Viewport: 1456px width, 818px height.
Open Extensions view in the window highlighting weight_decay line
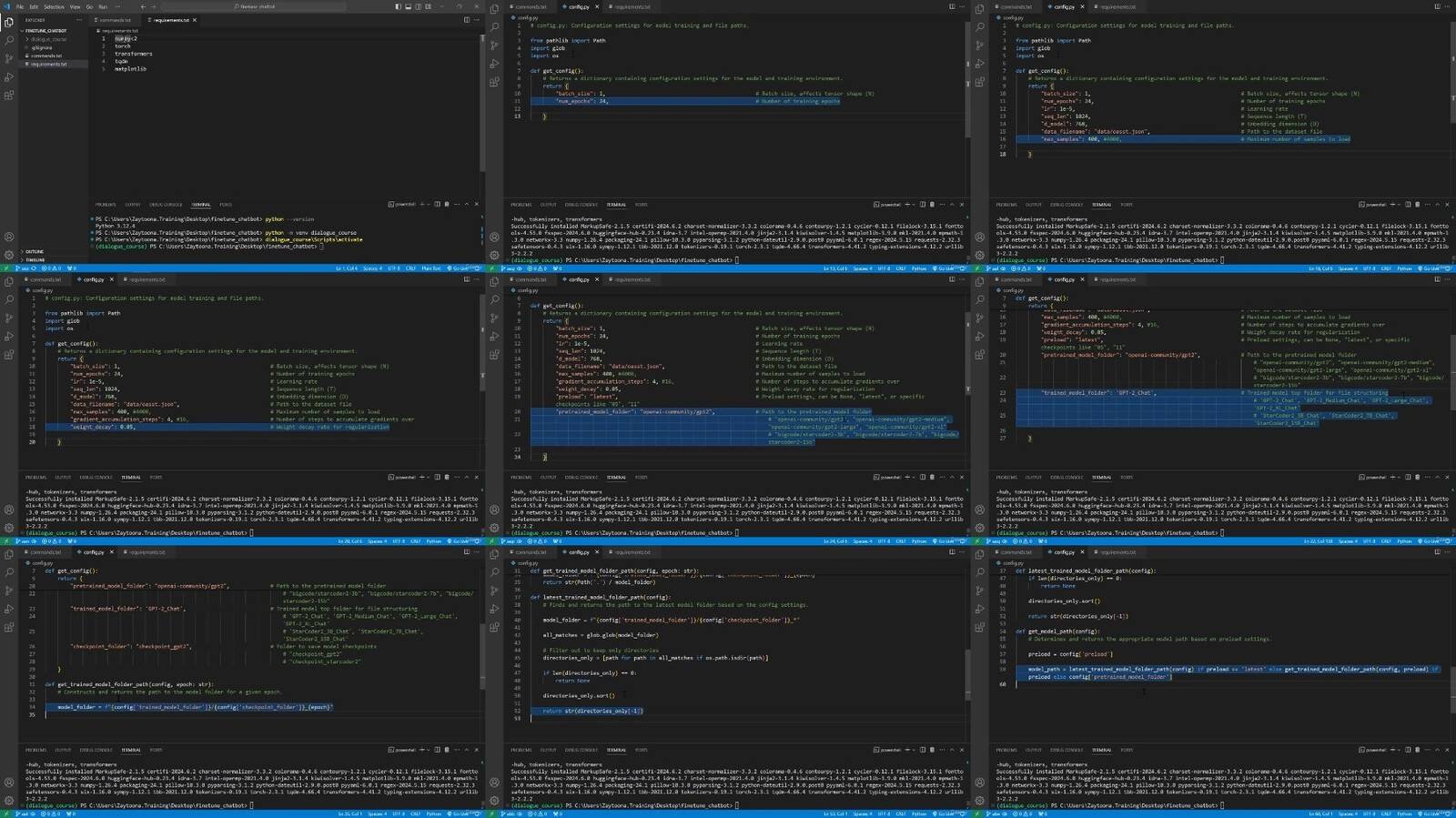[x=9, y=354]
